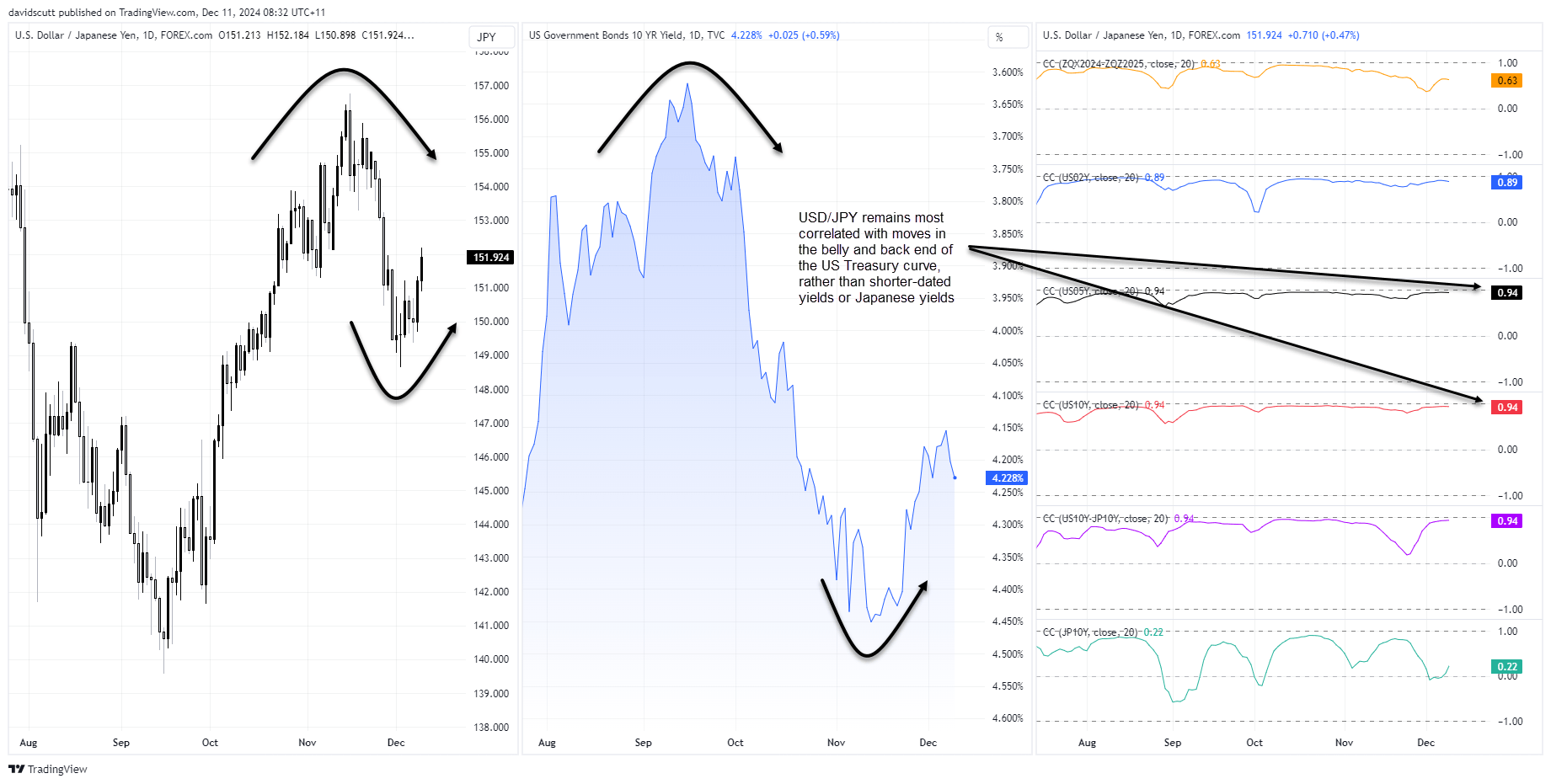Screen dimensions: 1551x784
Task: Click the 150.000 price axis label
Action: 491,322
